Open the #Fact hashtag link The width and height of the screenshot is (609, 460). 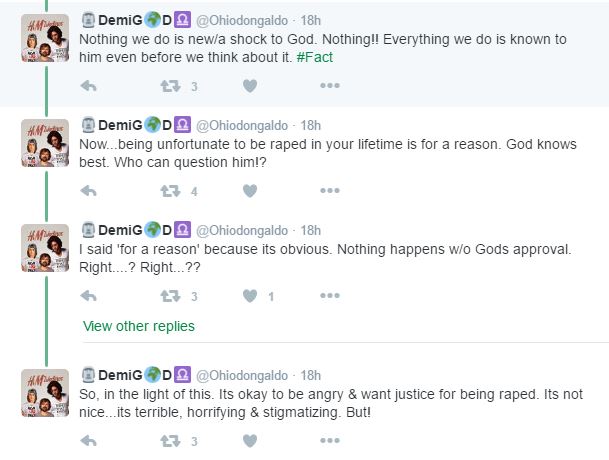tap(315, 56)
